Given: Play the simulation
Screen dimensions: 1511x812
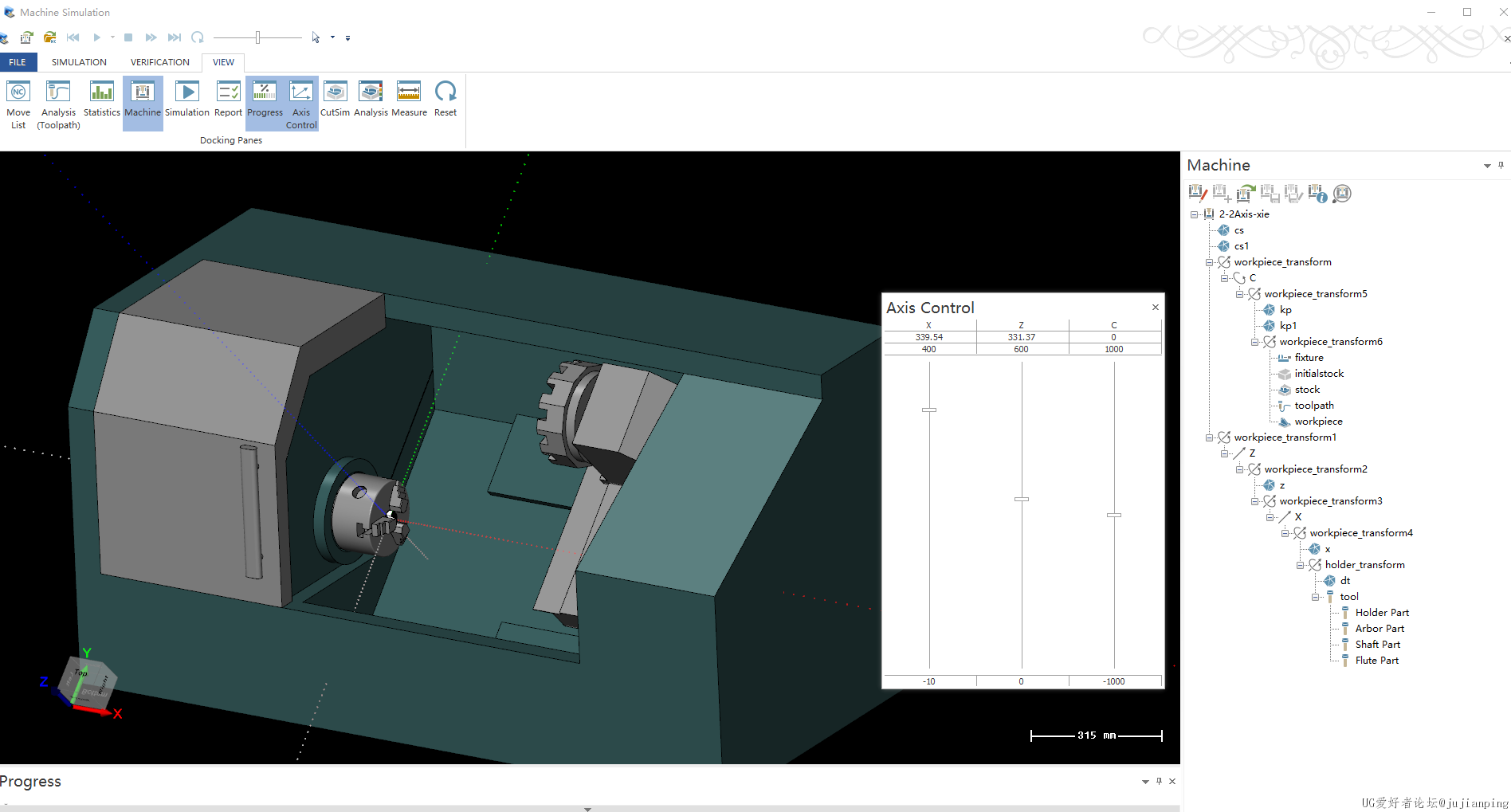Looking at the screenshot, I should click(97, 37).
